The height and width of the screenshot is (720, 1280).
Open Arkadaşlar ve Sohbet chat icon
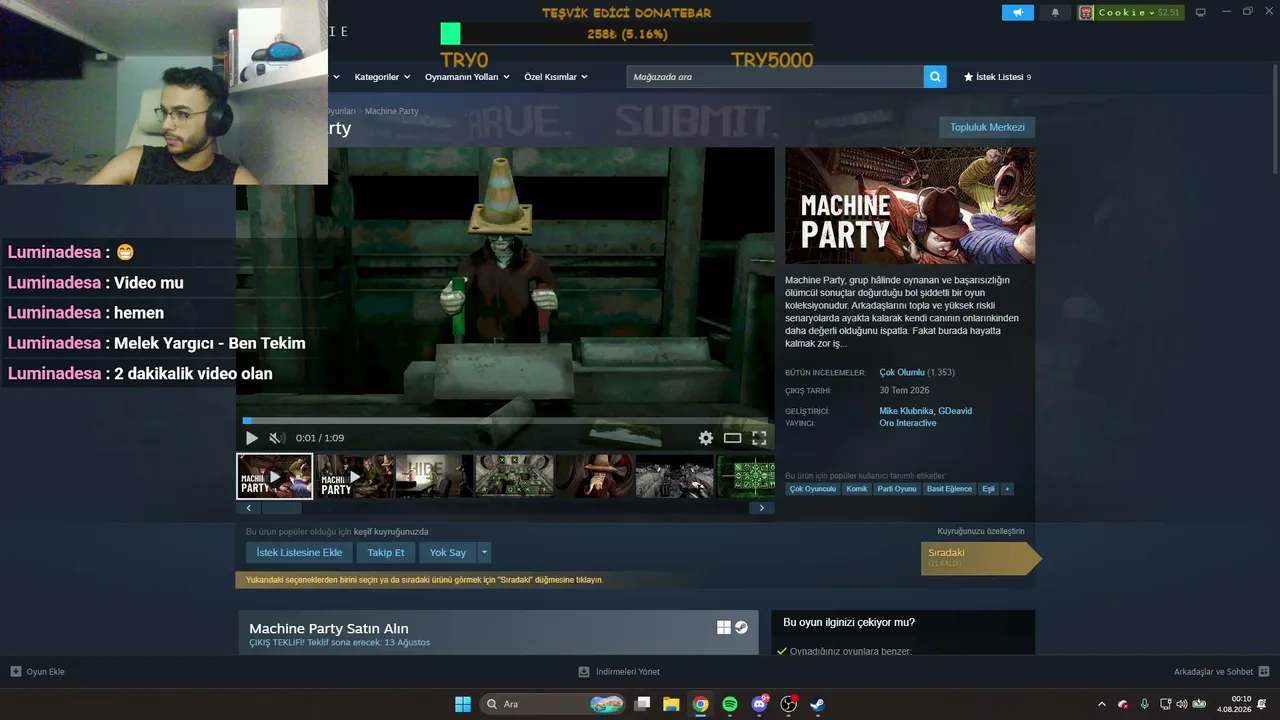coord(1264,671)
